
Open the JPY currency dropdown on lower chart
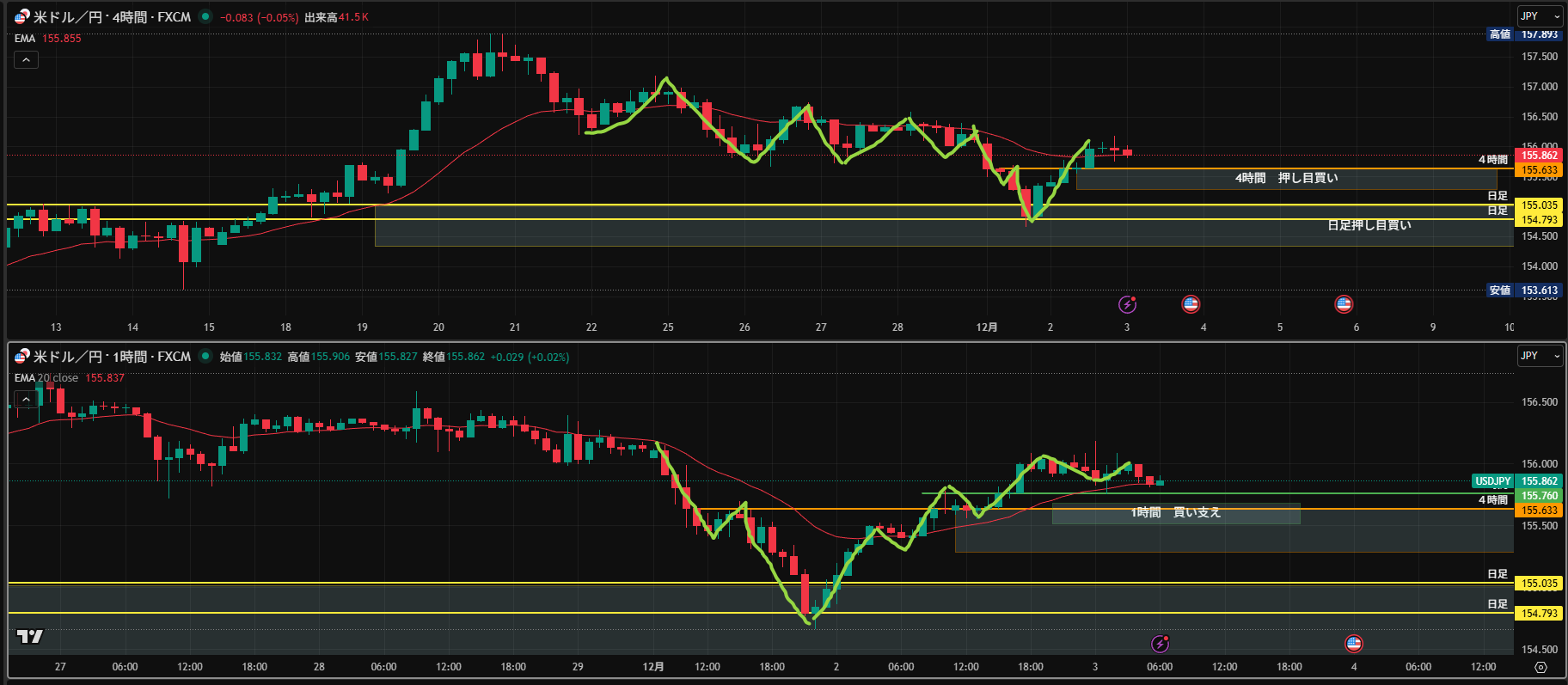(x=1539, y=356)
